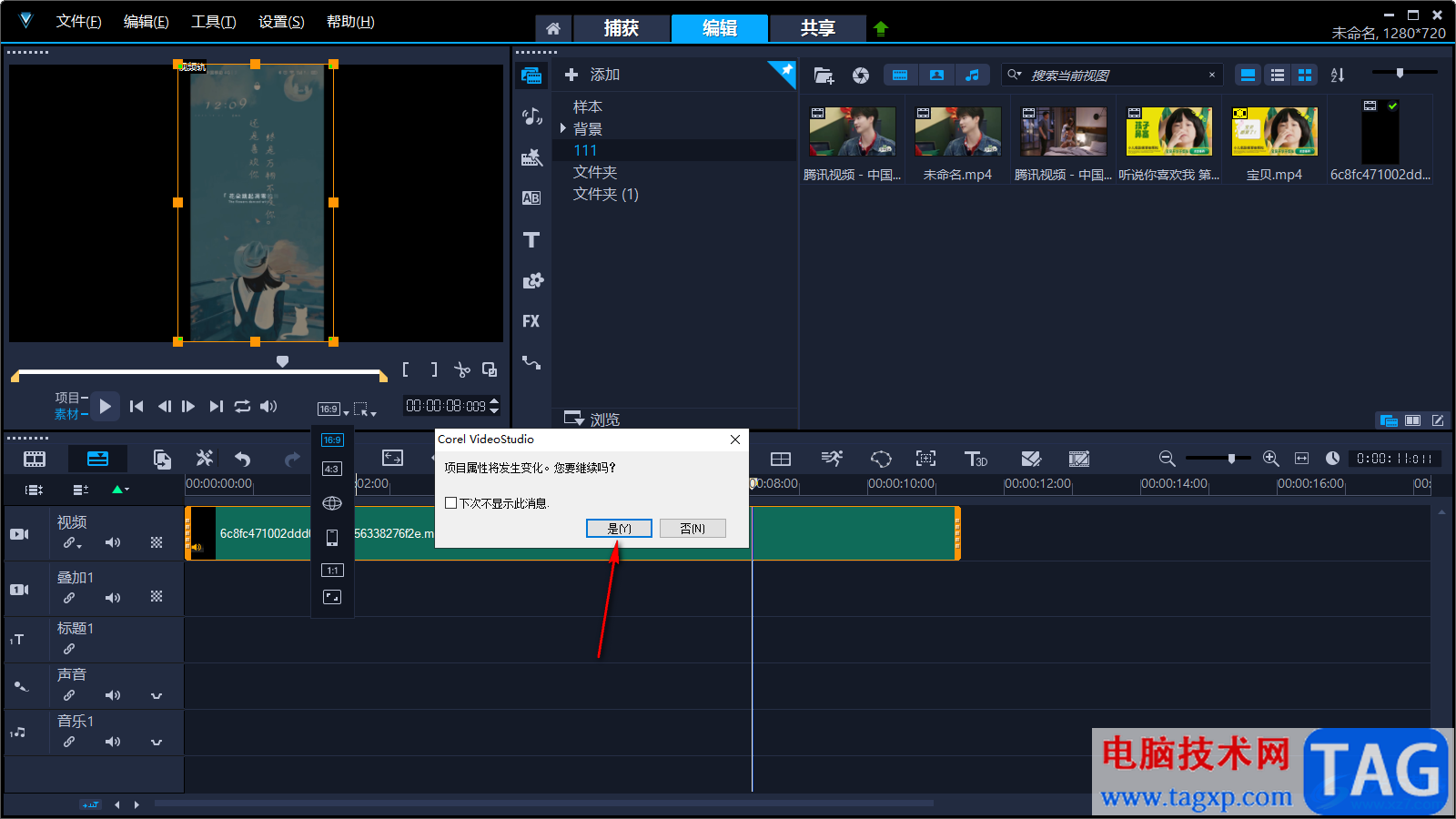The width and height of the screenshot is (1456, 819).
Task: Toggle show videos filter
Action: click(x=900, y=76)
